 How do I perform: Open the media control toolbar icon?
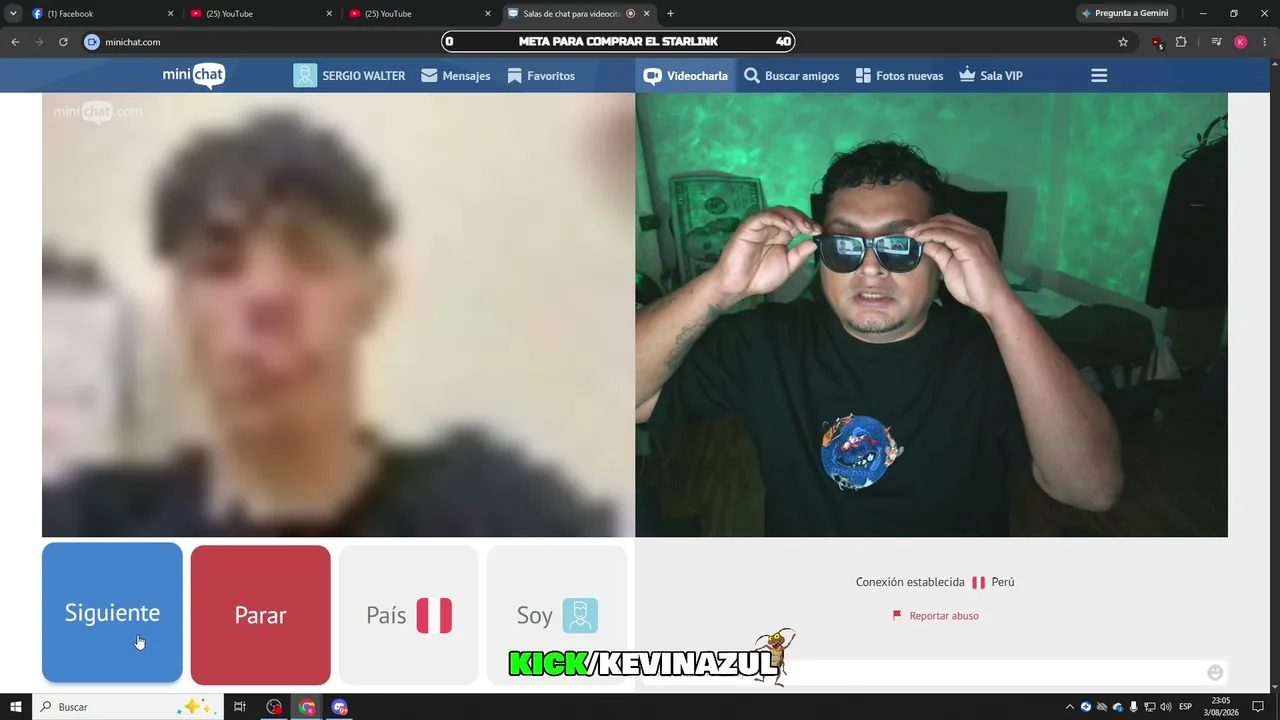tap(1216, 42)
